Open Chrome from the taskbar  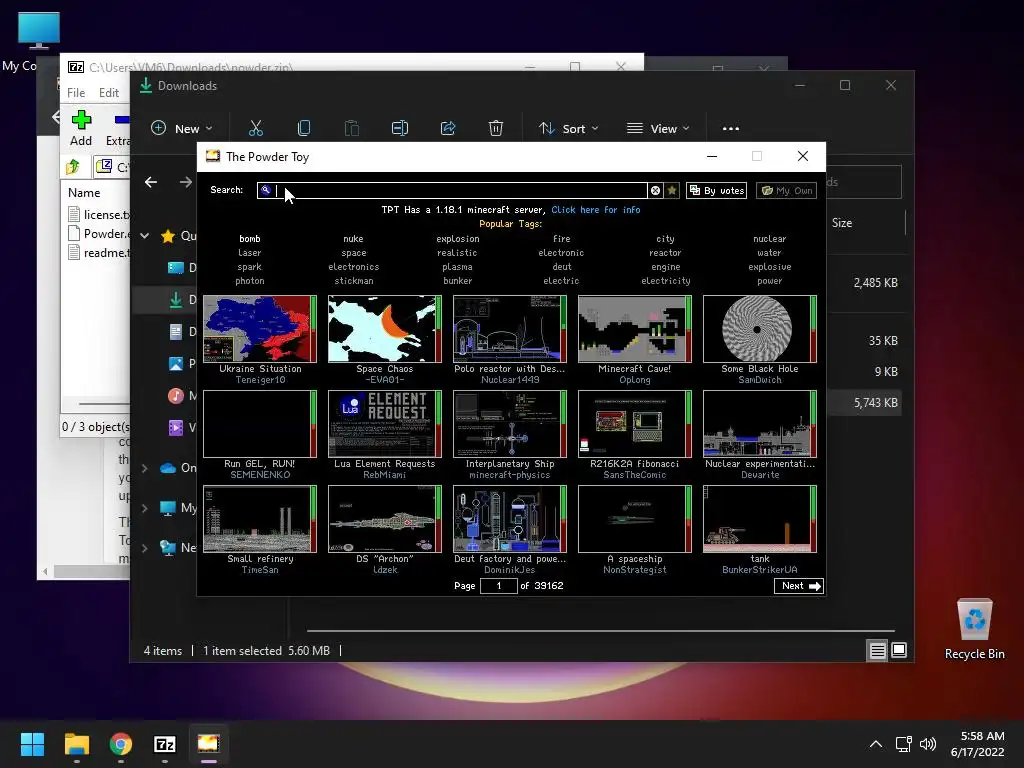(x=121, y=744)
